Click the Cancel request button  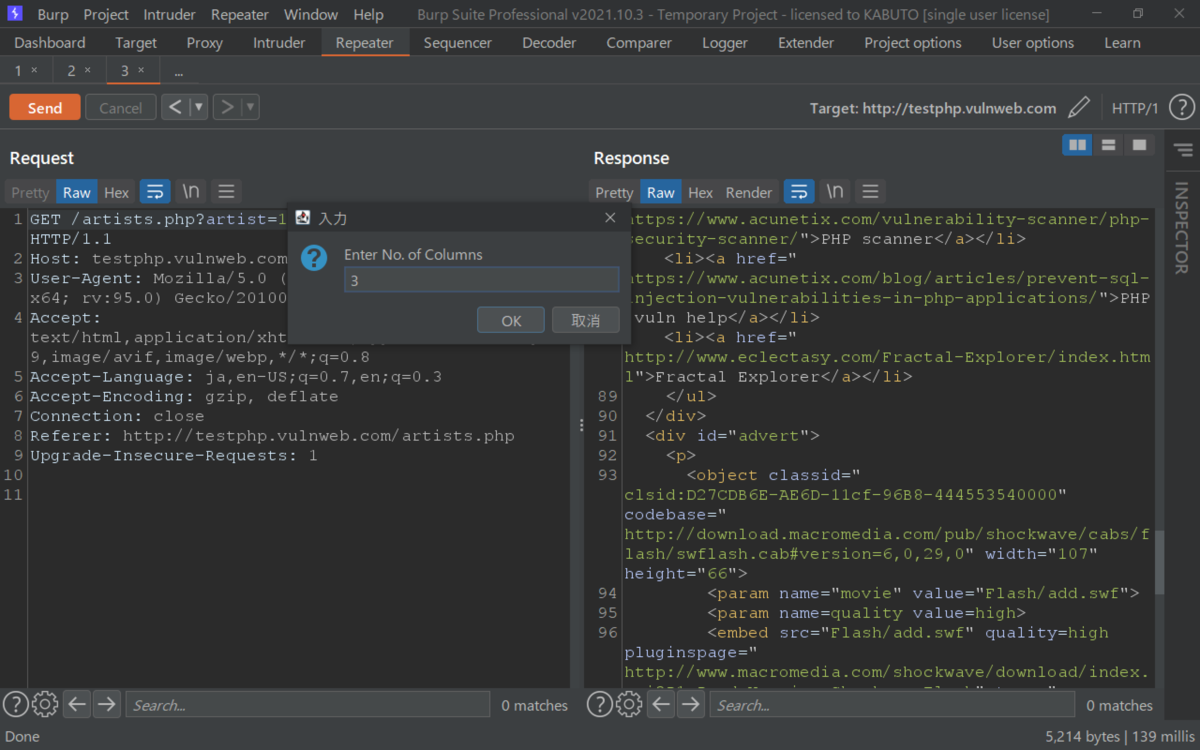(120, 108)
